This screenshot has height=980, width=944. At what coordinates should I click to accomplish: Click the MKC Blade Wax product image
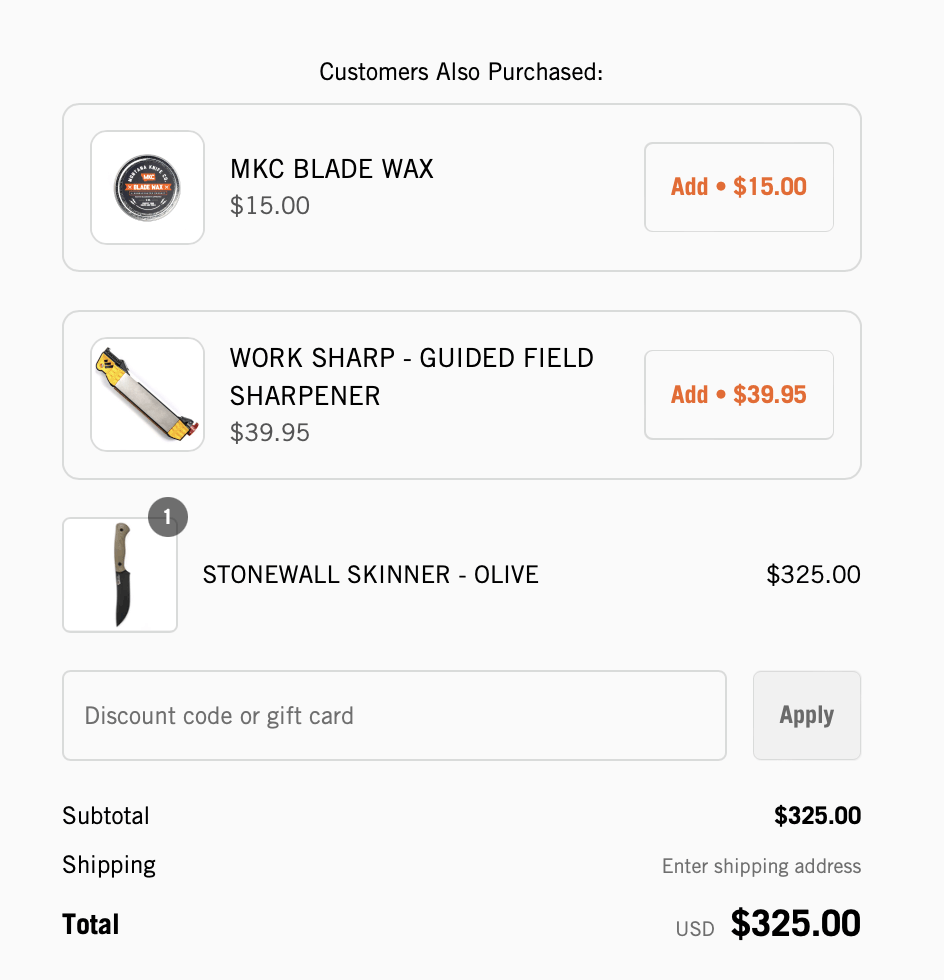pos(148,187)
